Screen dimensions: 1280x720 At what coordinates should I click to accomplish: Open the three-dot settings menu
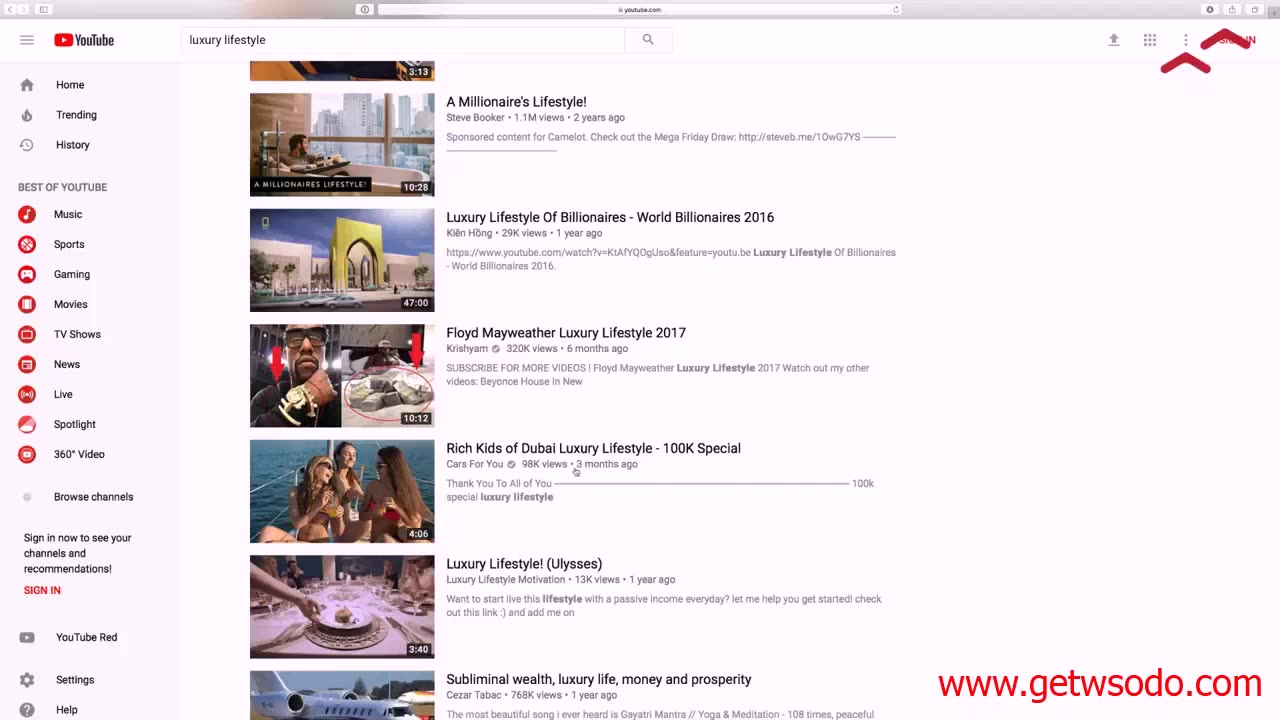click(x=1186, y=40)
